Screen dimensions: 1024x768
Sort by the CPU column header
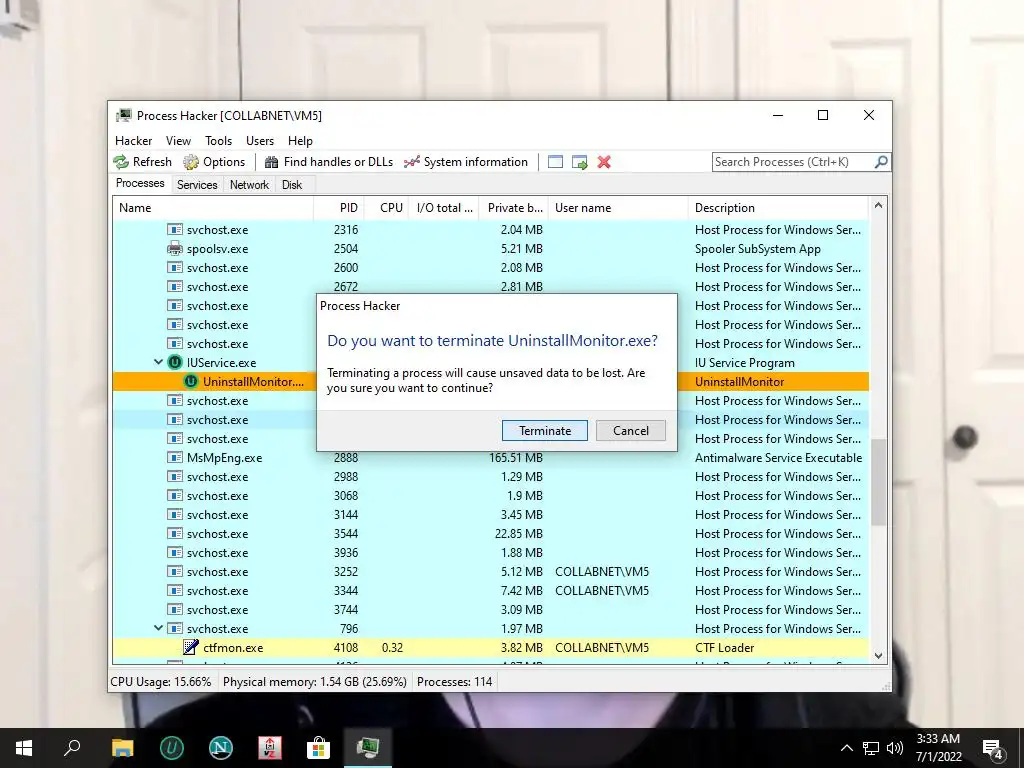pos(387,208)
